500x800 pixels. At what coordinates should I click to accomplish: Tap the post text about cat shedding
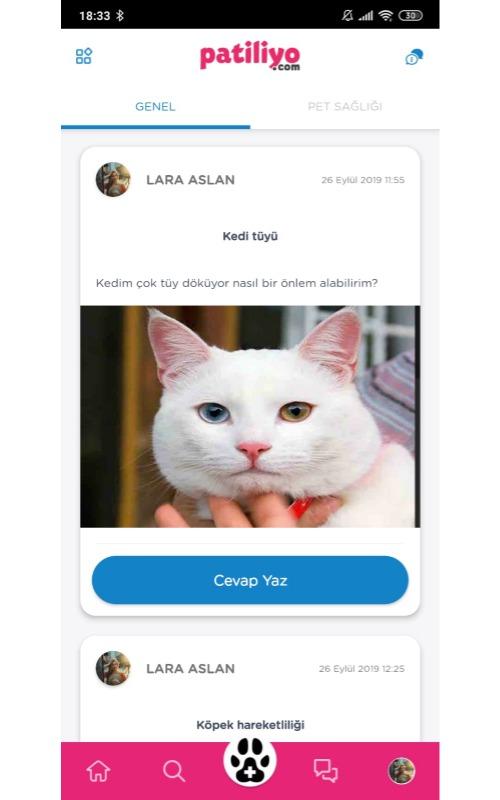237,283
